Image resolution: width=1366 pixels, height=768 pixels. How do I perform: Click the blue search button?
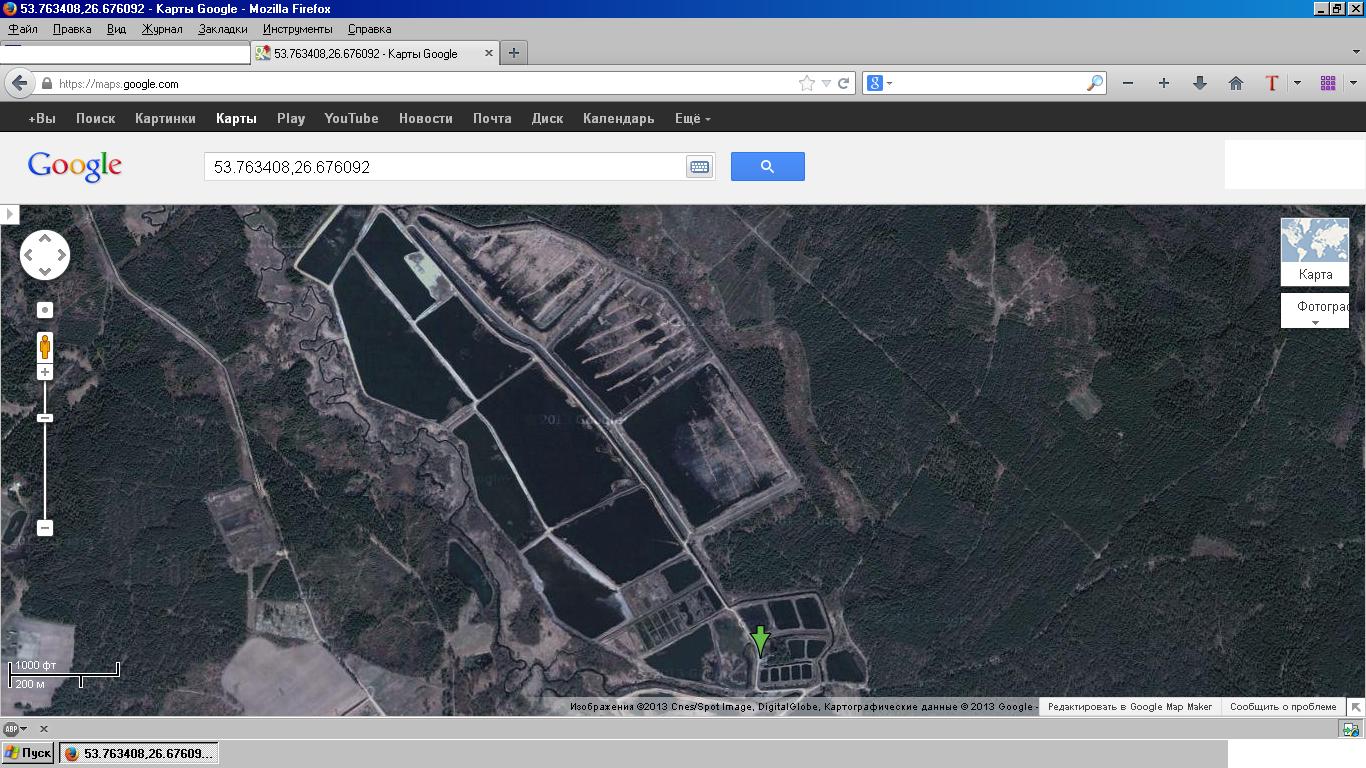(767, 167)
